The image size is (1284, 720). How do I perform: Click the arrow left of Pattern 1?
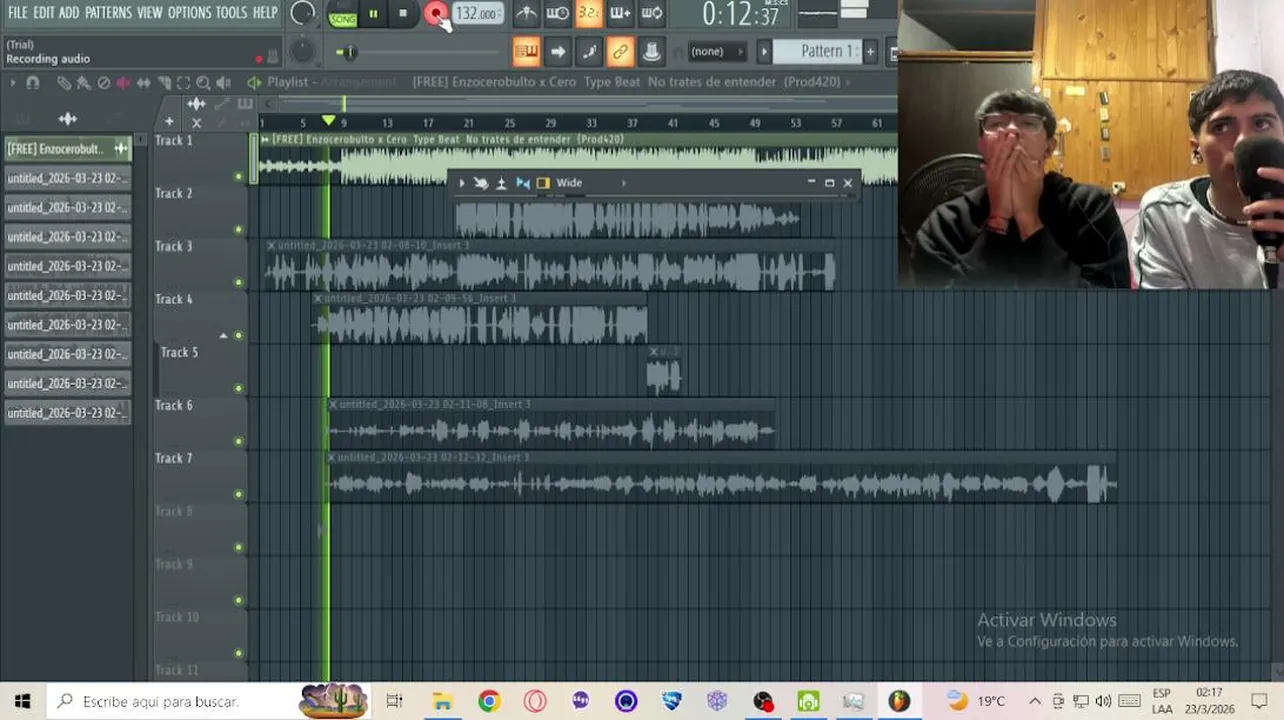pyautogui.click(x=764, y=51)
